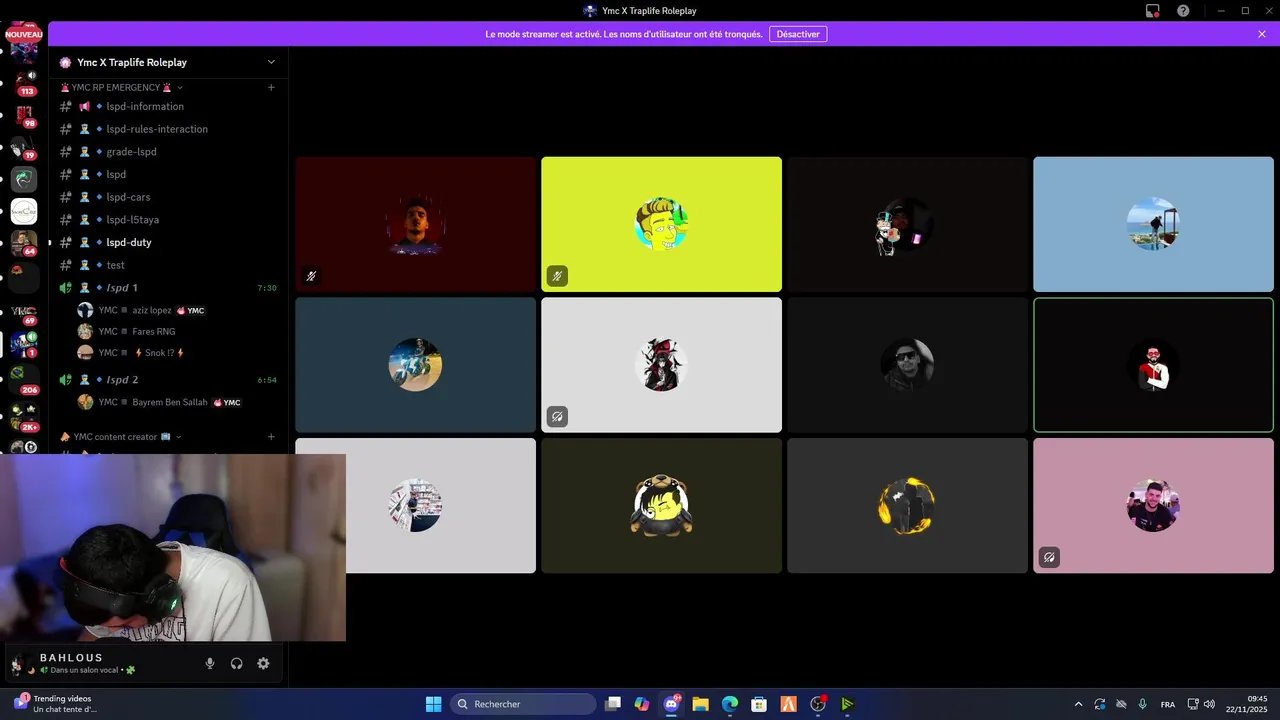Image resolution: width=1280 pixels, height=720 pixels.
Task: Open server icon with 64 badge
Action: click(24, 244)
